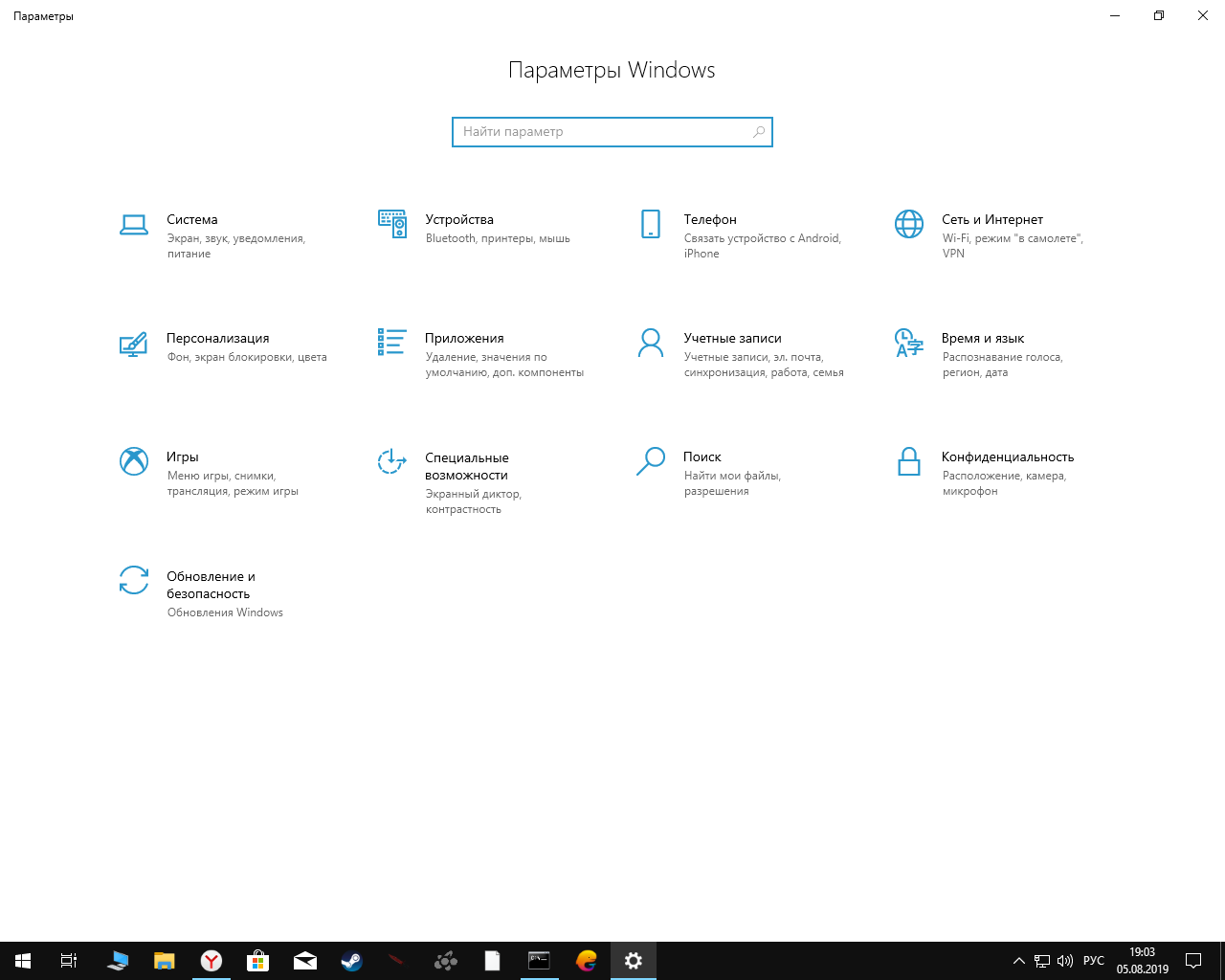1225x980 pixels.
Task: Open Task View from the taskbar
Action: [x=69, y=961]
